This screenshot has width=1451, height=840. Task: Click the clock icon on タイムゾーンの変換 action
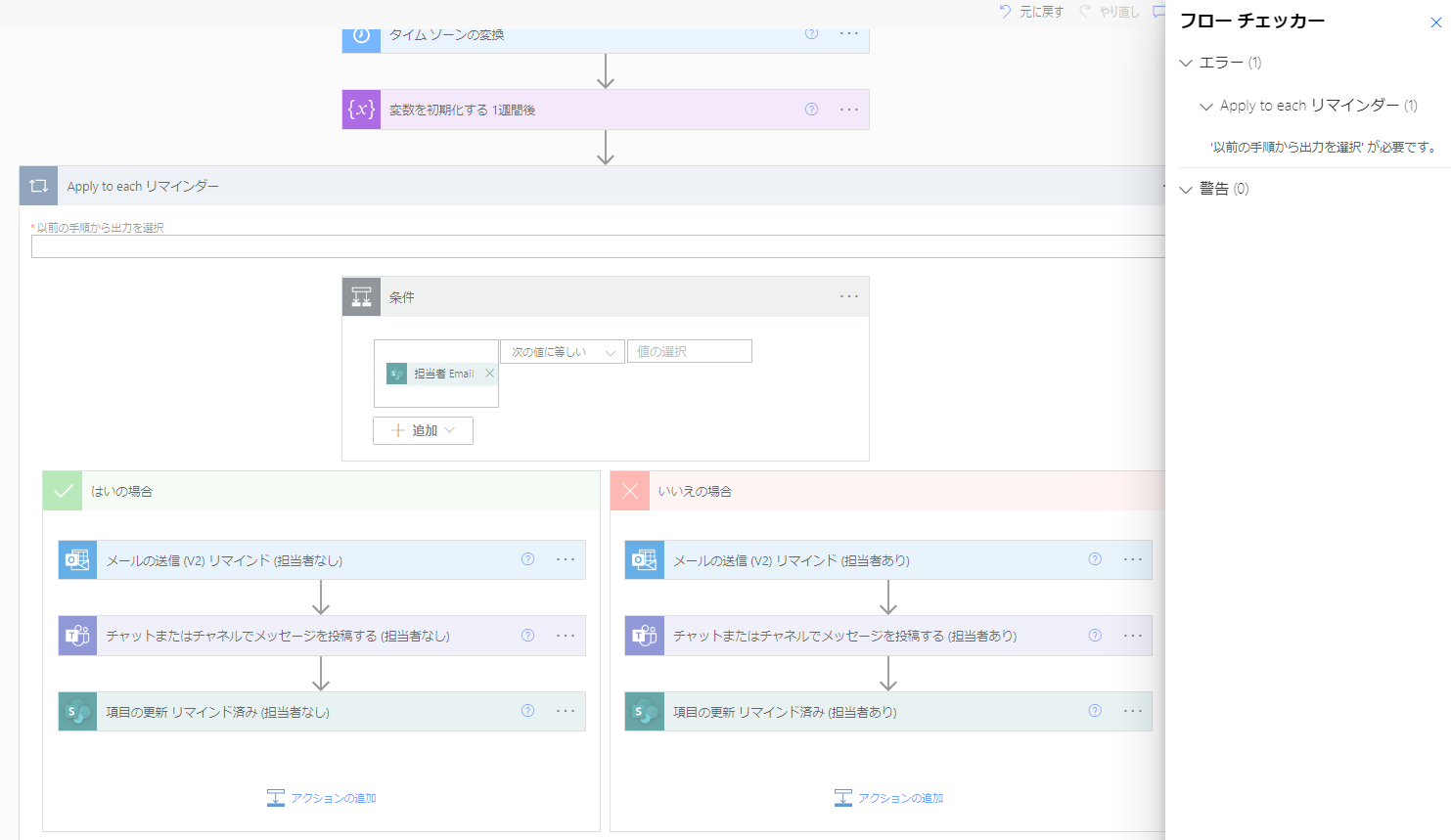tap(361, 36)
